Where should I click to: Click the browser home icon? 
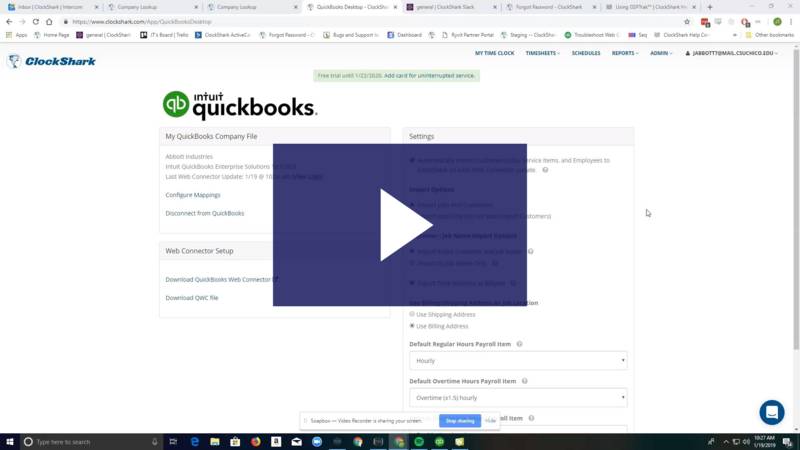point(49,22)
